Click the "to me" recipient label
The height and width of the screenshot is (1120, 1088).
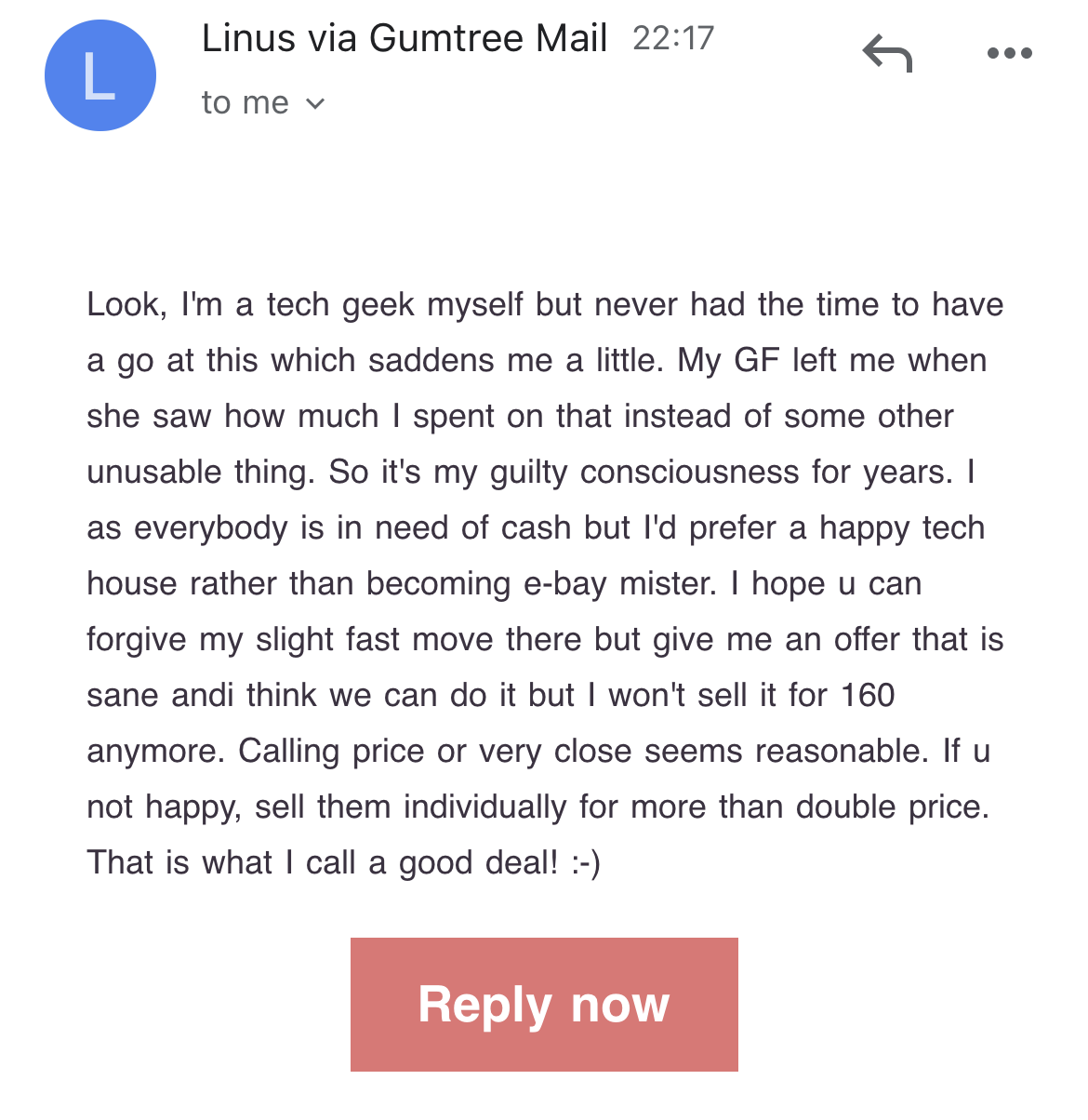pyautogui.click(x=245, y=103)
